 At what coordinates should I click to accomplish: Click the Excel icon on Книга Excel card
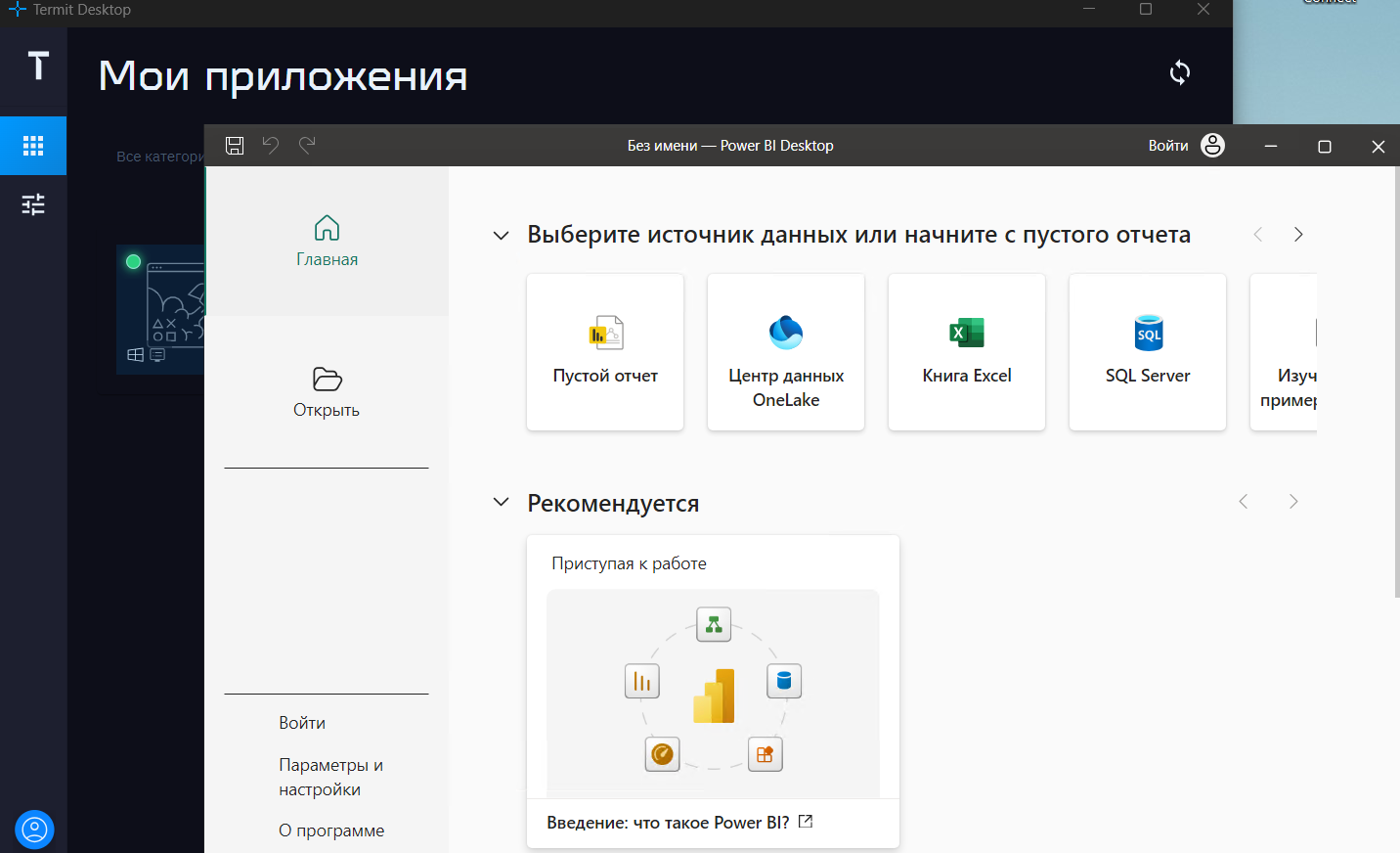(x=967, y=333)
